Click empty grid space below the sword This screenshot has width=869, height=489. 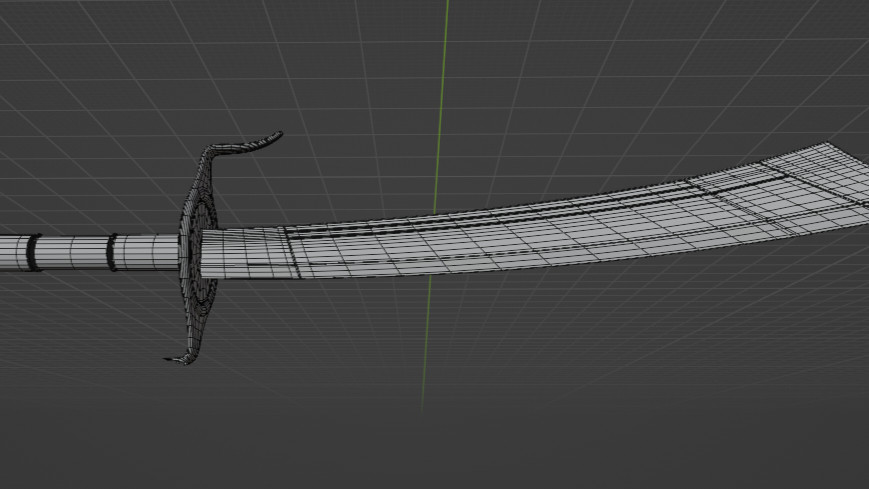coord(600,400)
